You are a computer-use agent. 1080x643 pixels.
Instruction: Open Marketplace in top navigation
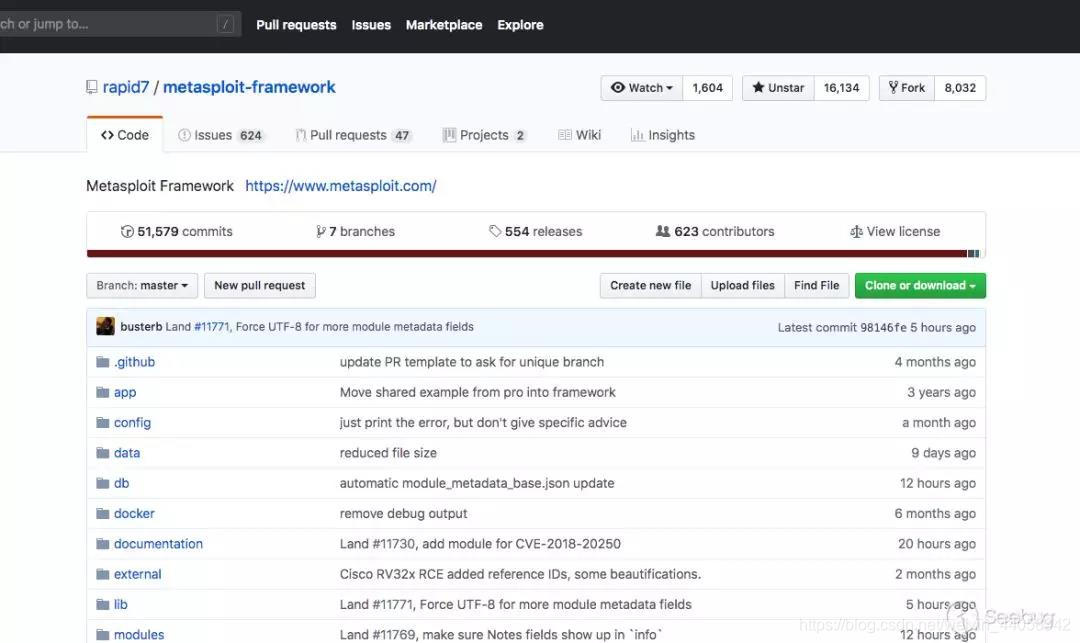pyautogui.click(x=444, y=25)
